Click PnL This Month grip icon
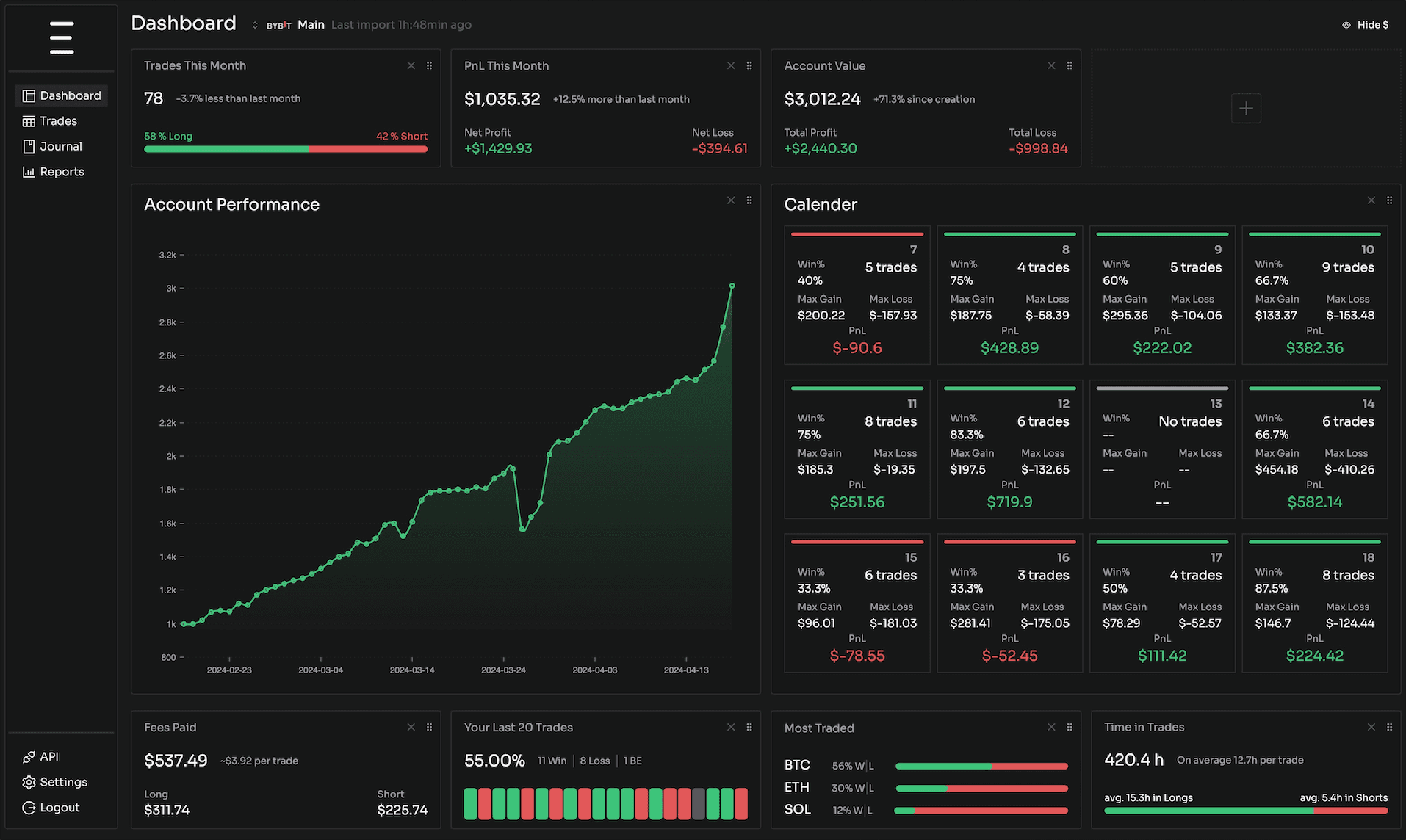Viewport: 1406px width, 840px height. pos(749,65)
